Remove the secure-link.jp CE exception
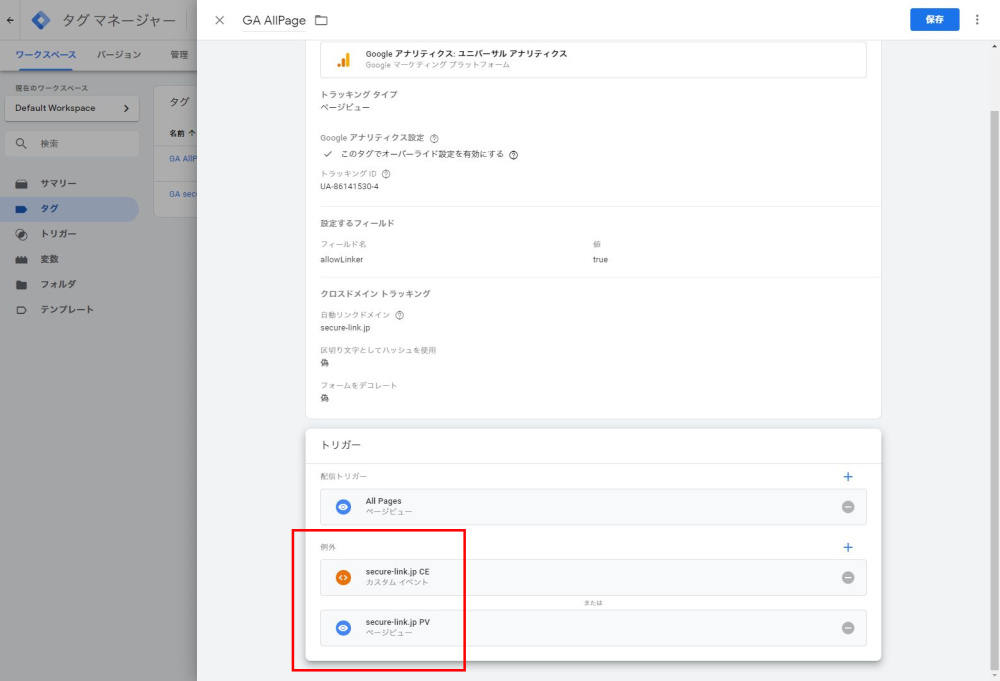Screen dimensions: 1000x681 pyautogui.click(x=848, y=577)
